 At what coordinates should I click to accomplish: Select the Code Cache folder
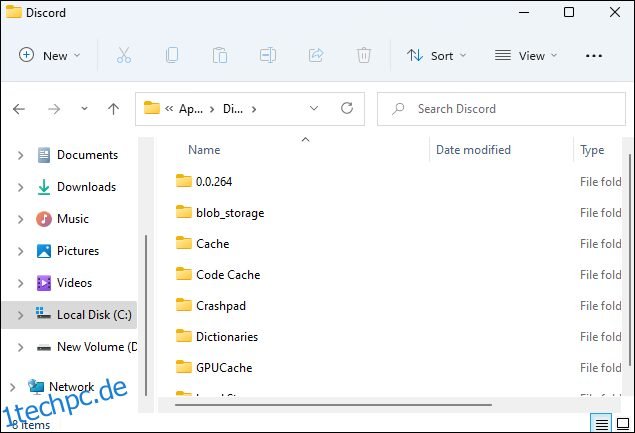point(228,275)
